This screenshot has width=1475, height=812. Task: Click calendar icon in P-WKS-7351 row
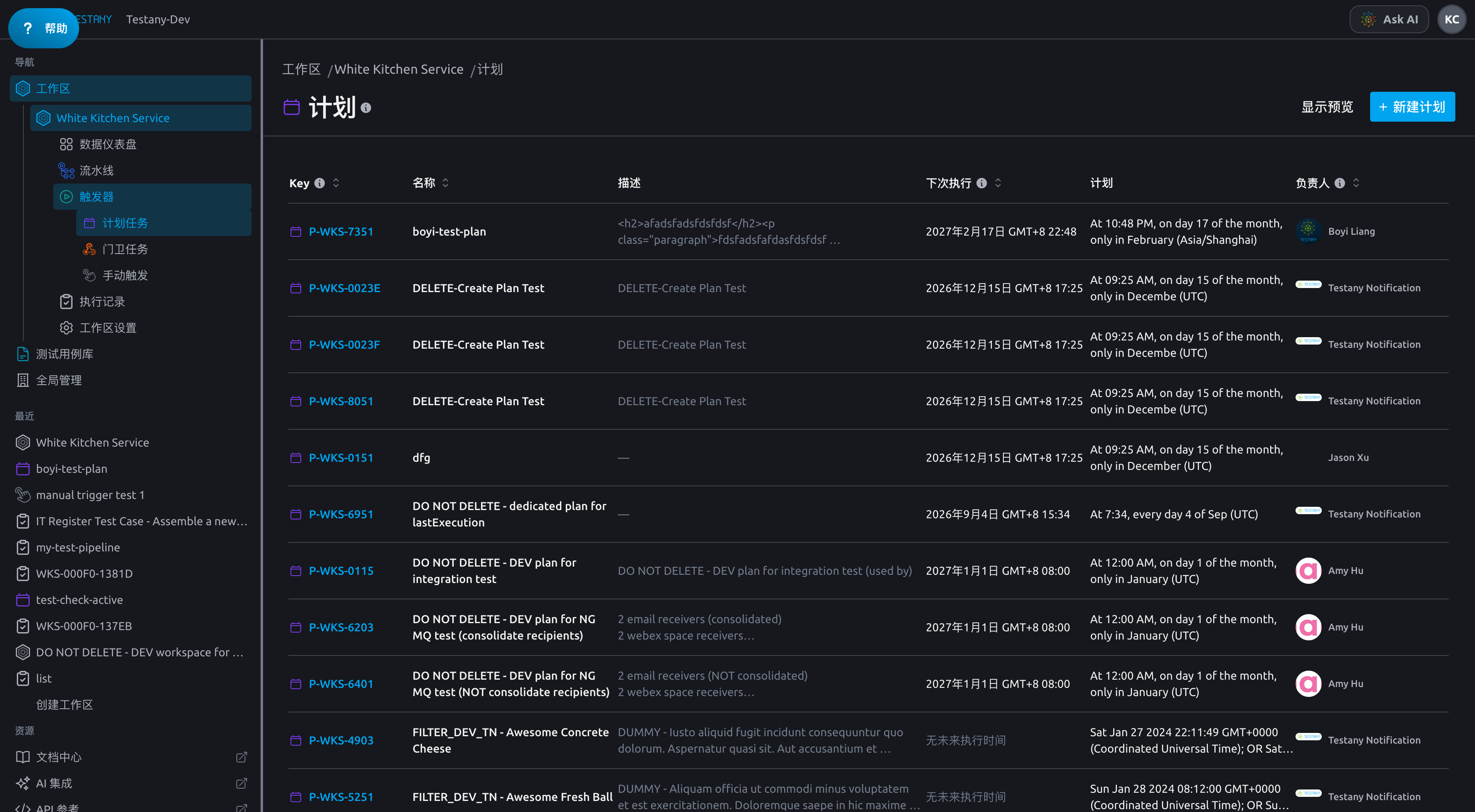[295, 232]
